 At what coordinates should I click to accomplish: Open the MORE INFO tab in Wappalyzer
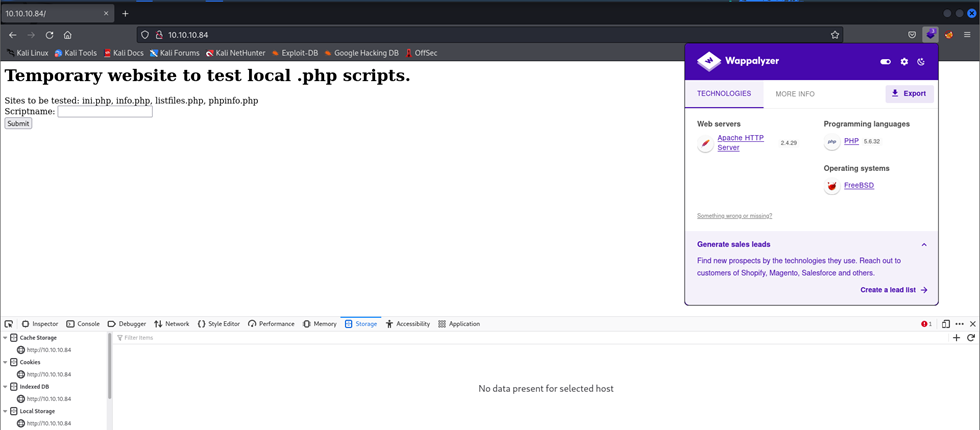tap(795, 94)
